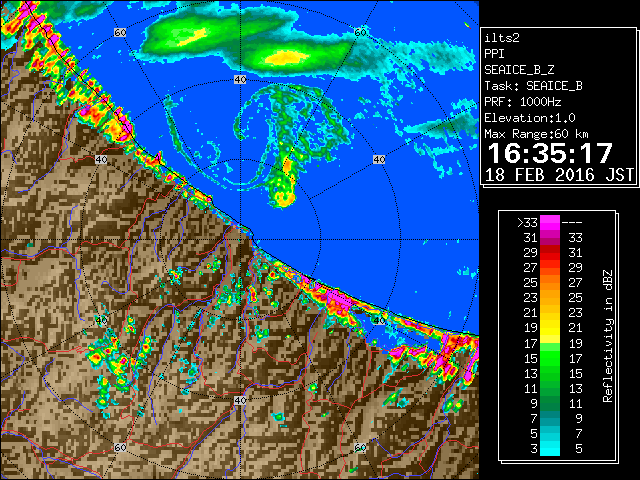Viewport: 640px width, 480px height.
Task: Click the teal 7–9 dBZ legend band
Action: [550, 418]
